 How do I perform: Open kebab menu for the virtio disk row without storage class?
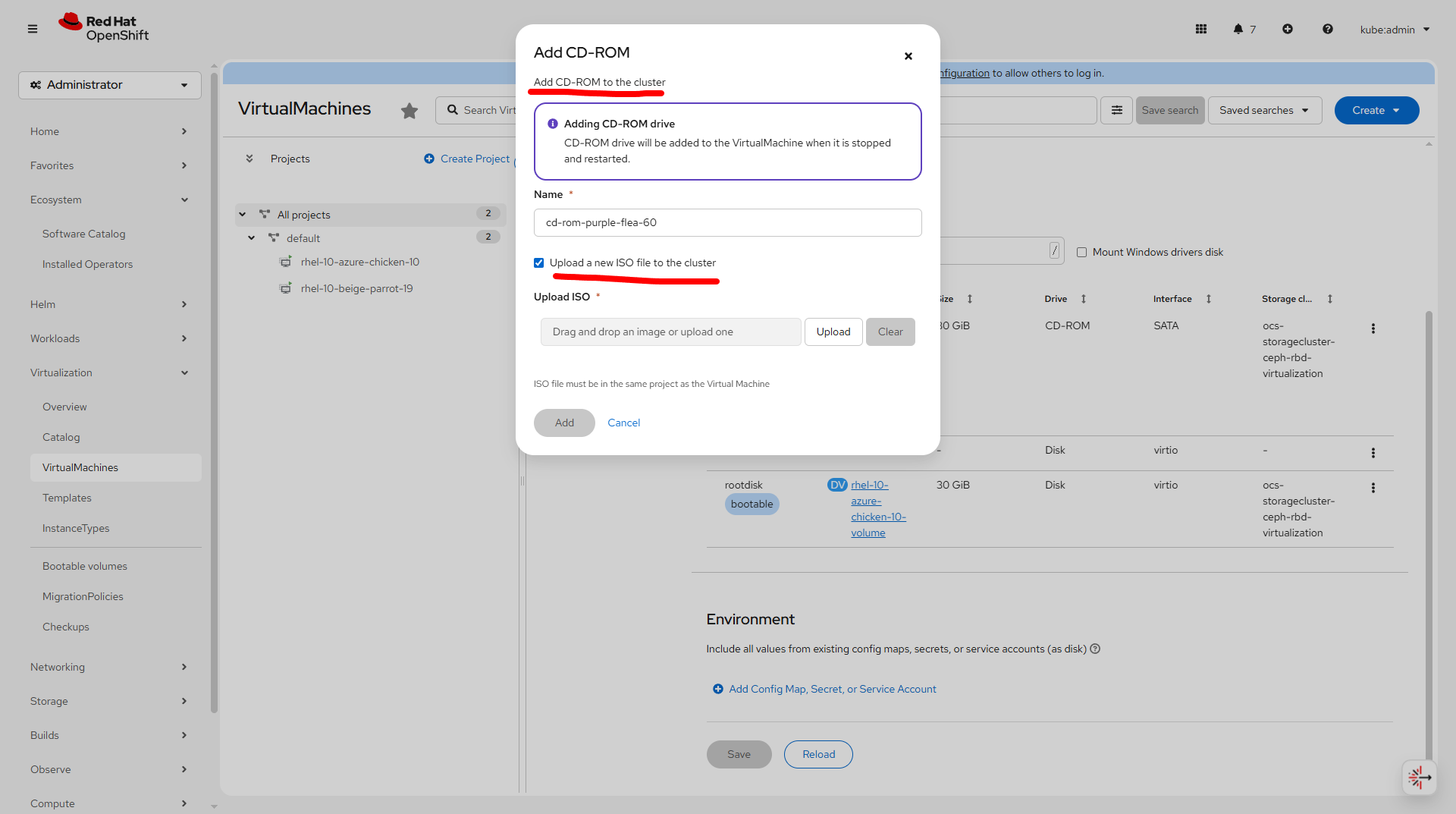point(1373,453)
